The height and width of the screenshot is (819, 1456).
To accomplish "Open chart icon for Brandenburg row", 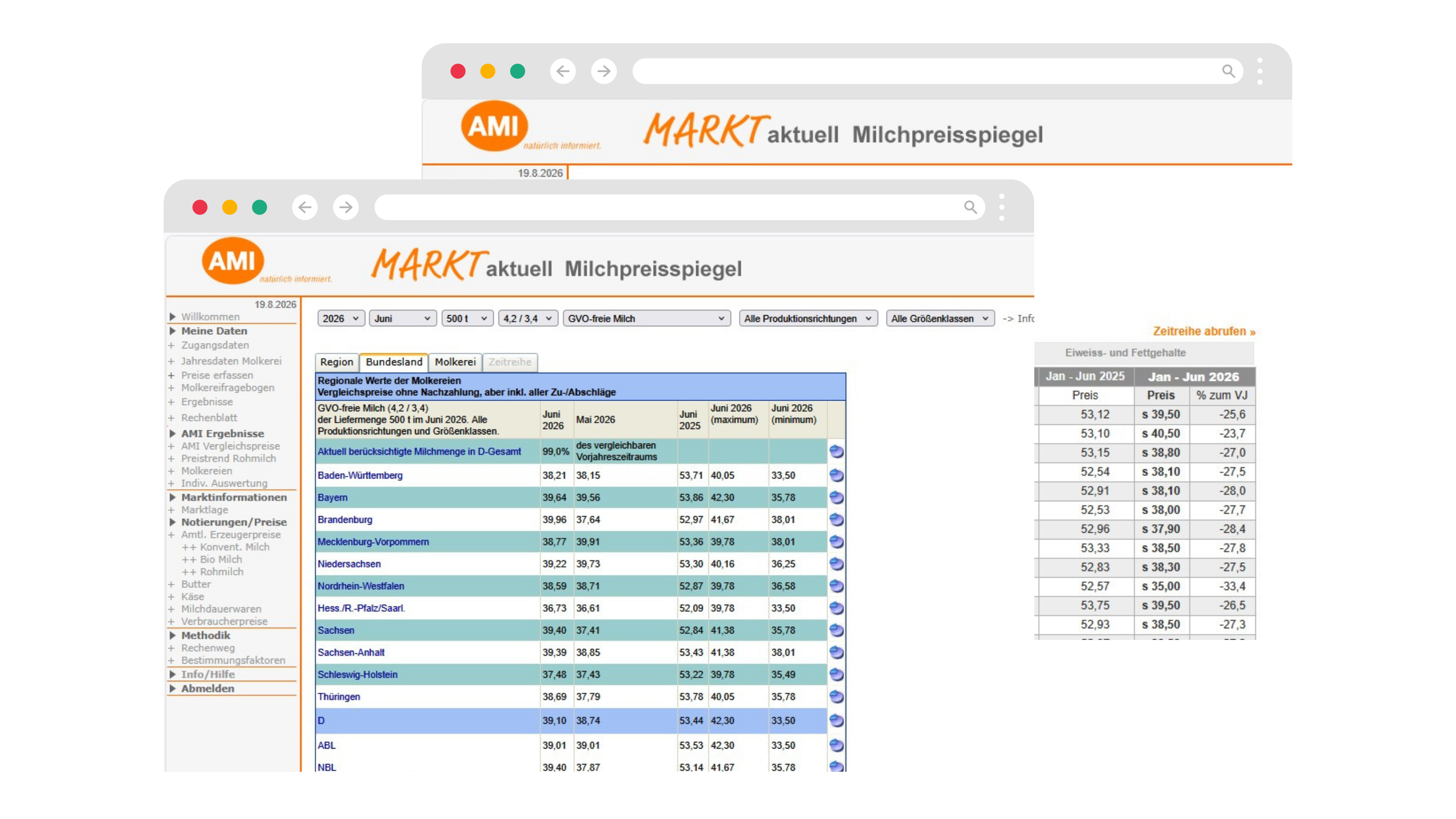I will coord(836,519).
